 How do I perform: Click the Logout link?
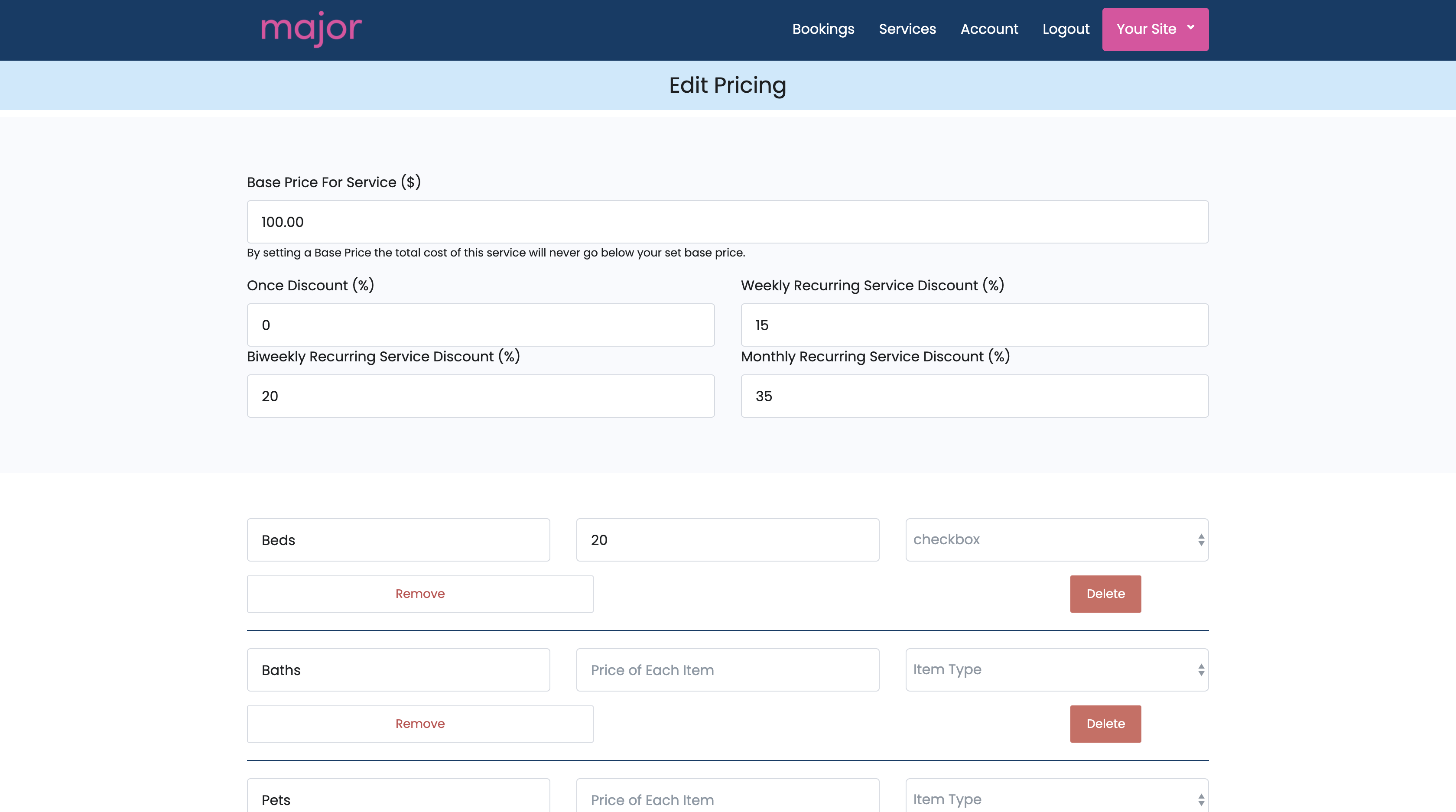point(1066,29)
